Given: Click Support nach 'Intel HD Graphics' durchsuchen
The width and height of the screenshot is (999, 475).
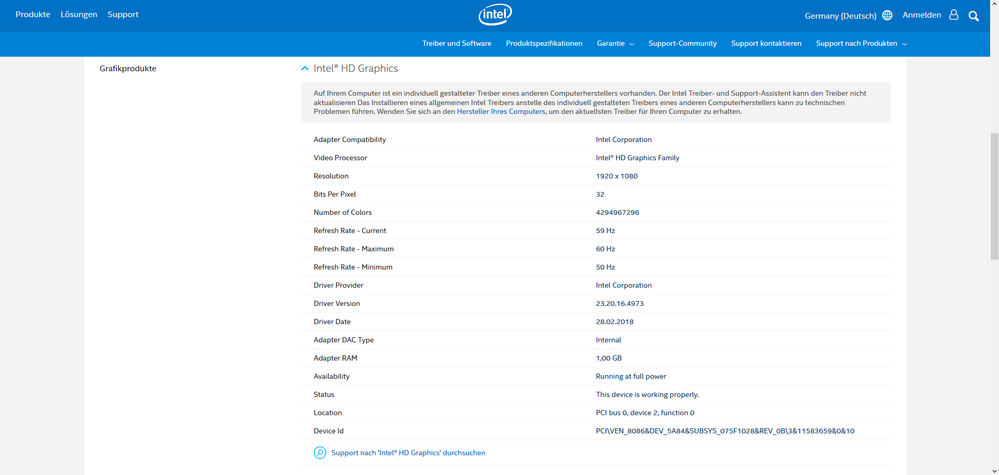Looking at the screenshot, I should coord(408,453).
